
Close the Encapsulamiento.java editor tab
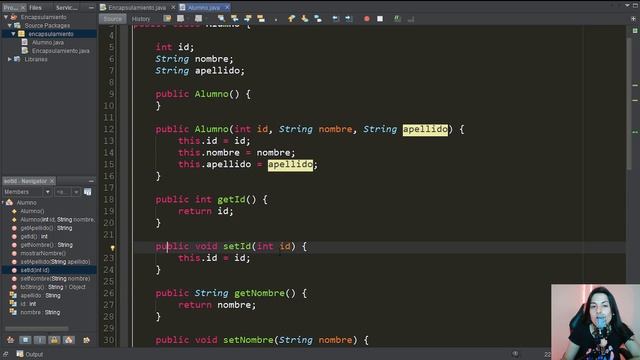[x=173, y=7]
